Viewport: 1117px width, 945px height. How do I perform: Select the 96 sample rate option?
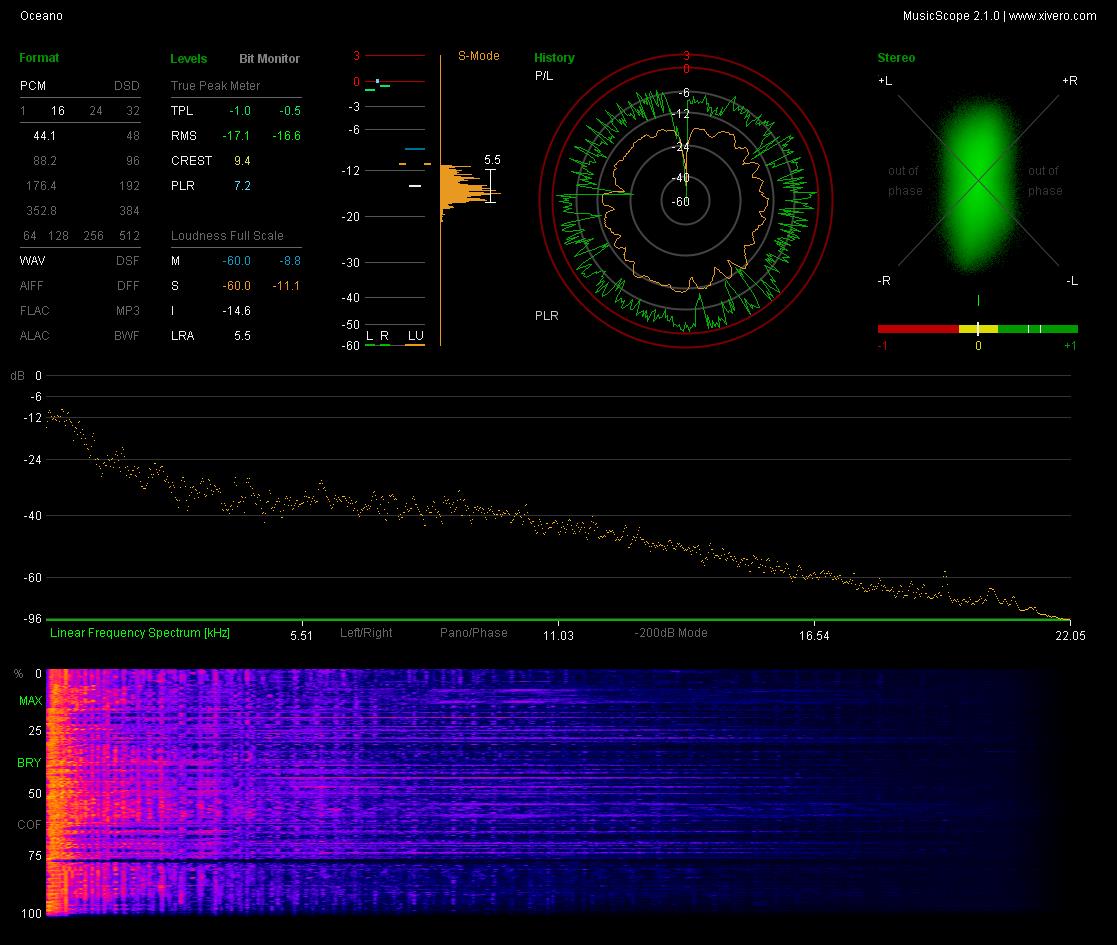(x=133, y=160)
